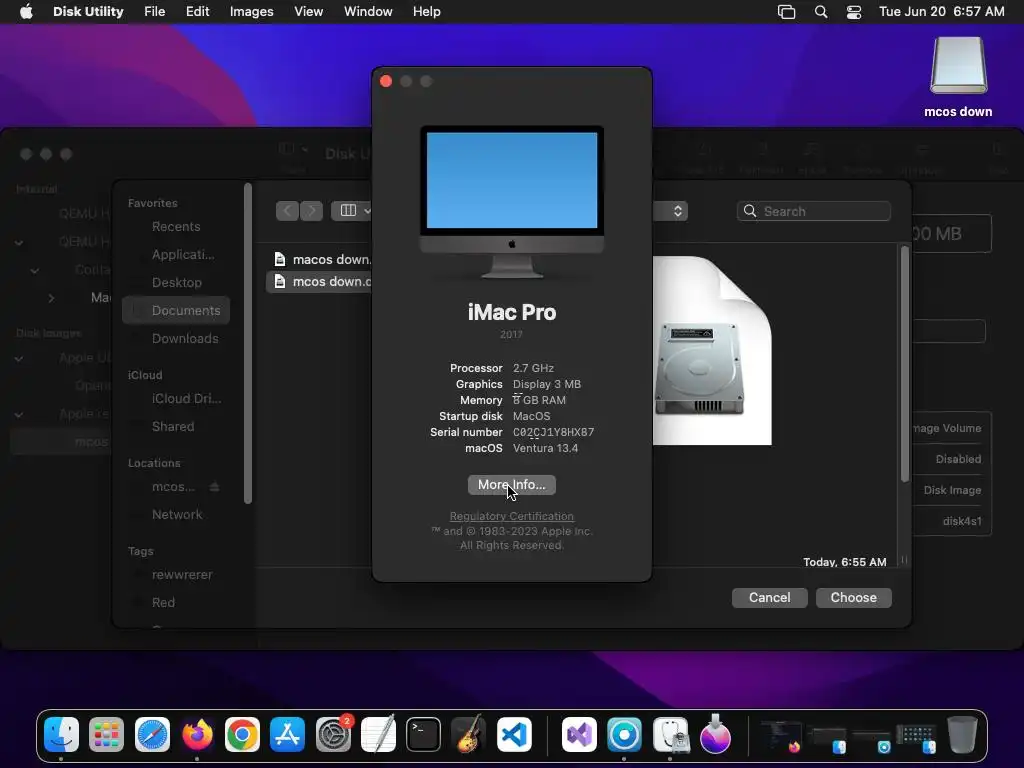Open the Trash in the dock
The height and width of the screenshot is (768, 1024).
(962, 735)
